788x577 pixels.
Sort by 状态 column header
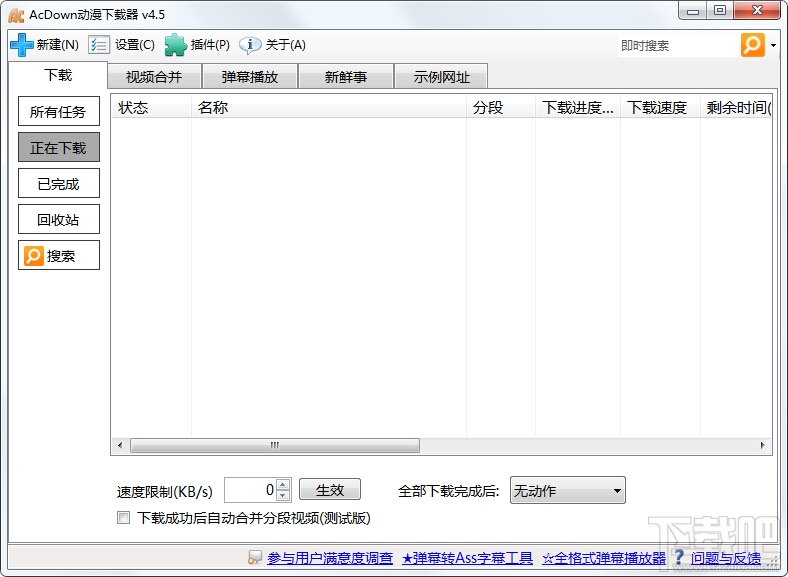coord(151,108)
